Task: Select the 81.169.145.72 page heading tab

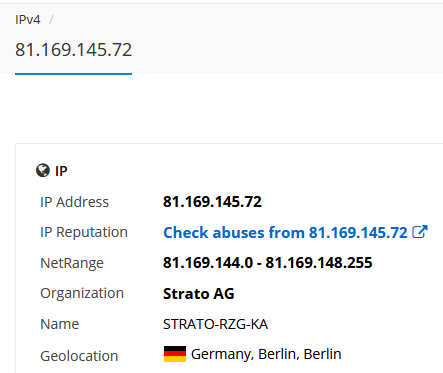Action: [73, 50]
